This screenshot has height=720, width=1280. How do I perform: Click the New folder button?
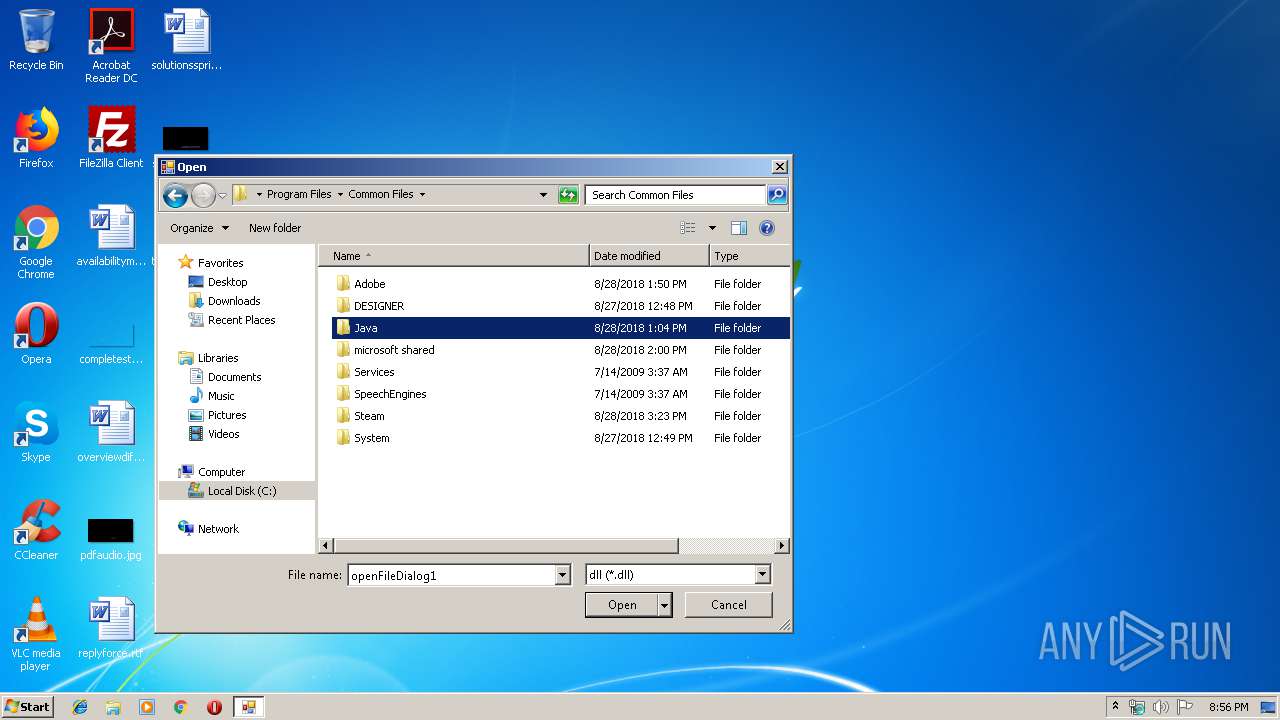click(x=275, y=228)
